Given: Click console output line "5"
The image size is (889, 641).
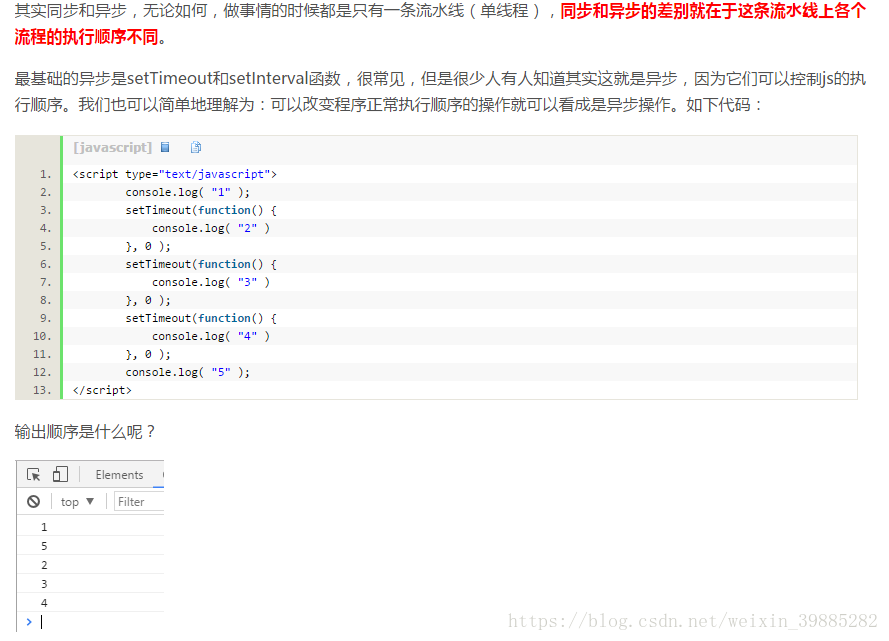Looking at the screenshot, I should point(91,546).
